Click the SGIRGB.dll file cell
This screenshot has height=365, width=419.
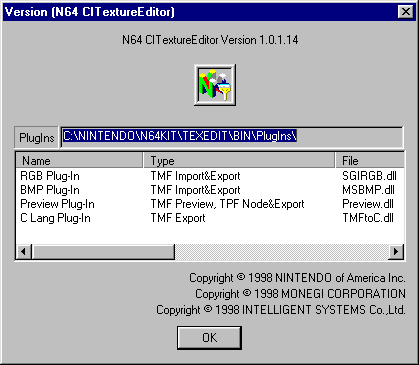(x=369, y=176)
